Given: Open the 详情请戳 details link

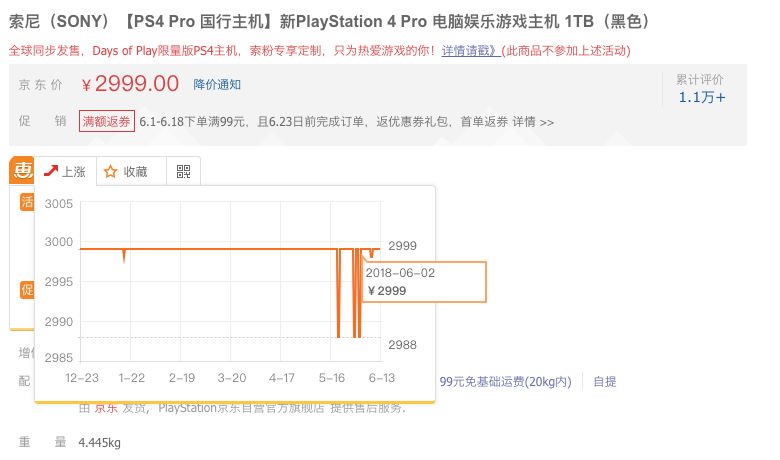Looking at the screenshot, I should click(x=470, y=50).
